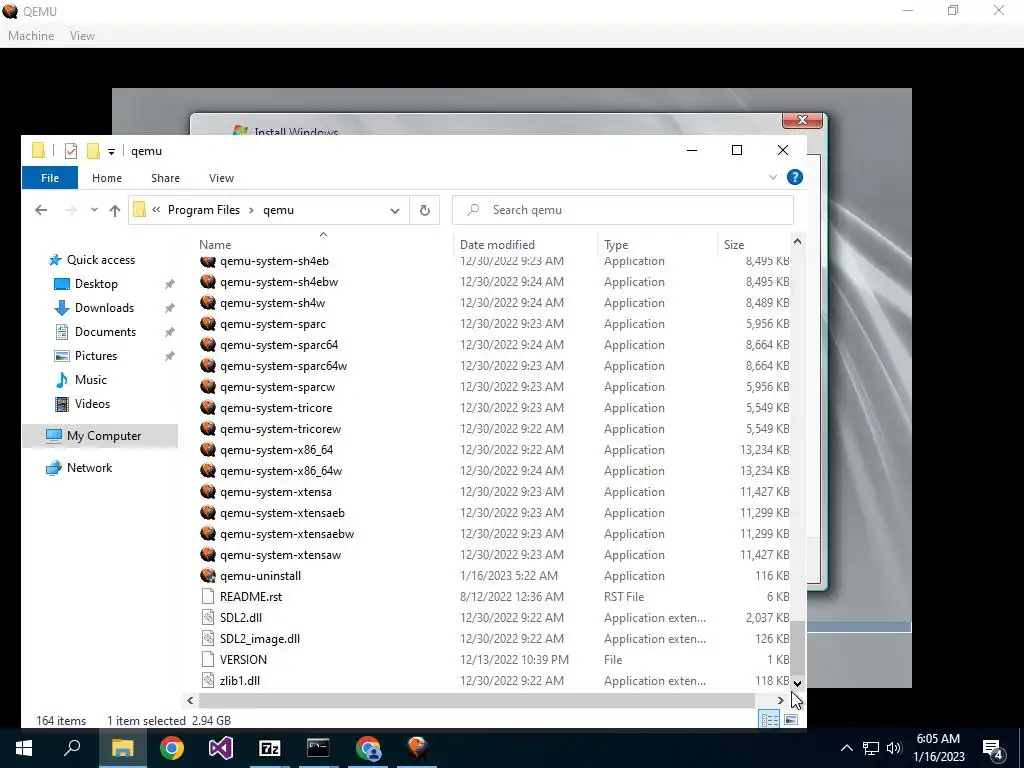This screenshot has width=1024, height=768.
Task: Open the Machine menu in the QEMU window
Action: click(31, 36)
